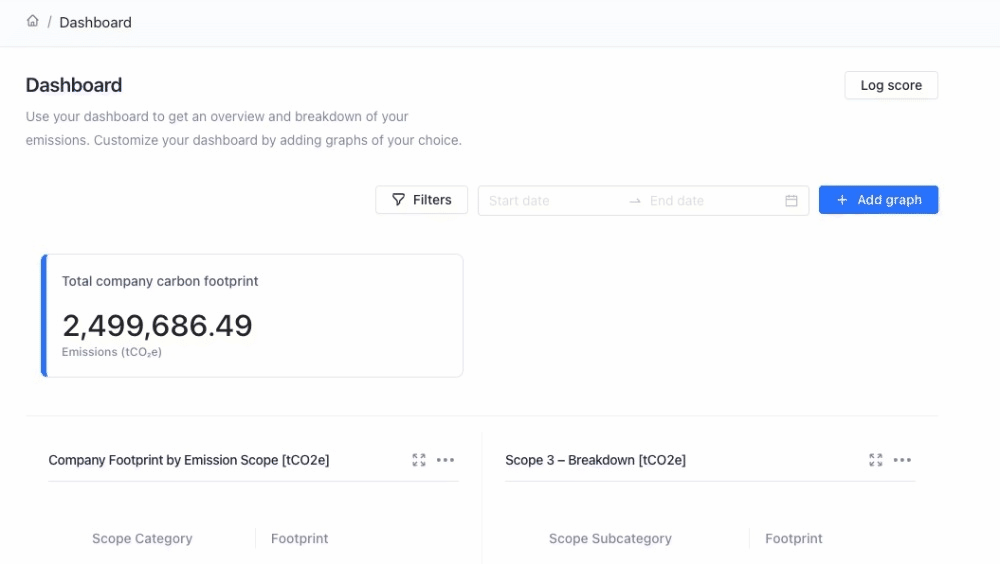Click the Add graph button

coord(878,200)
